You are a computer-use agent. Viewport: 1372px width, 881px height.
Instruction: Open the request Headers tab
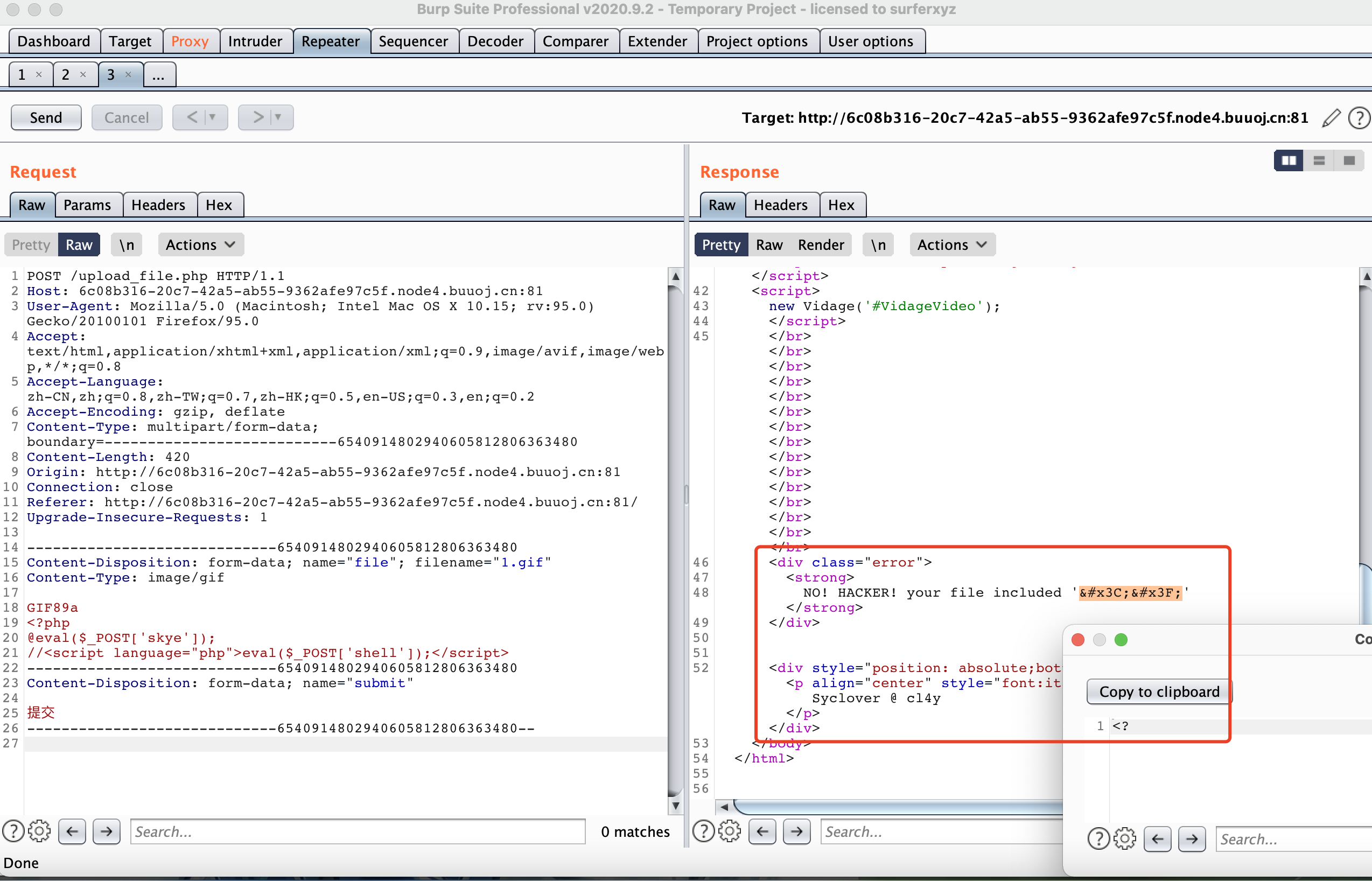coord(158,205)
